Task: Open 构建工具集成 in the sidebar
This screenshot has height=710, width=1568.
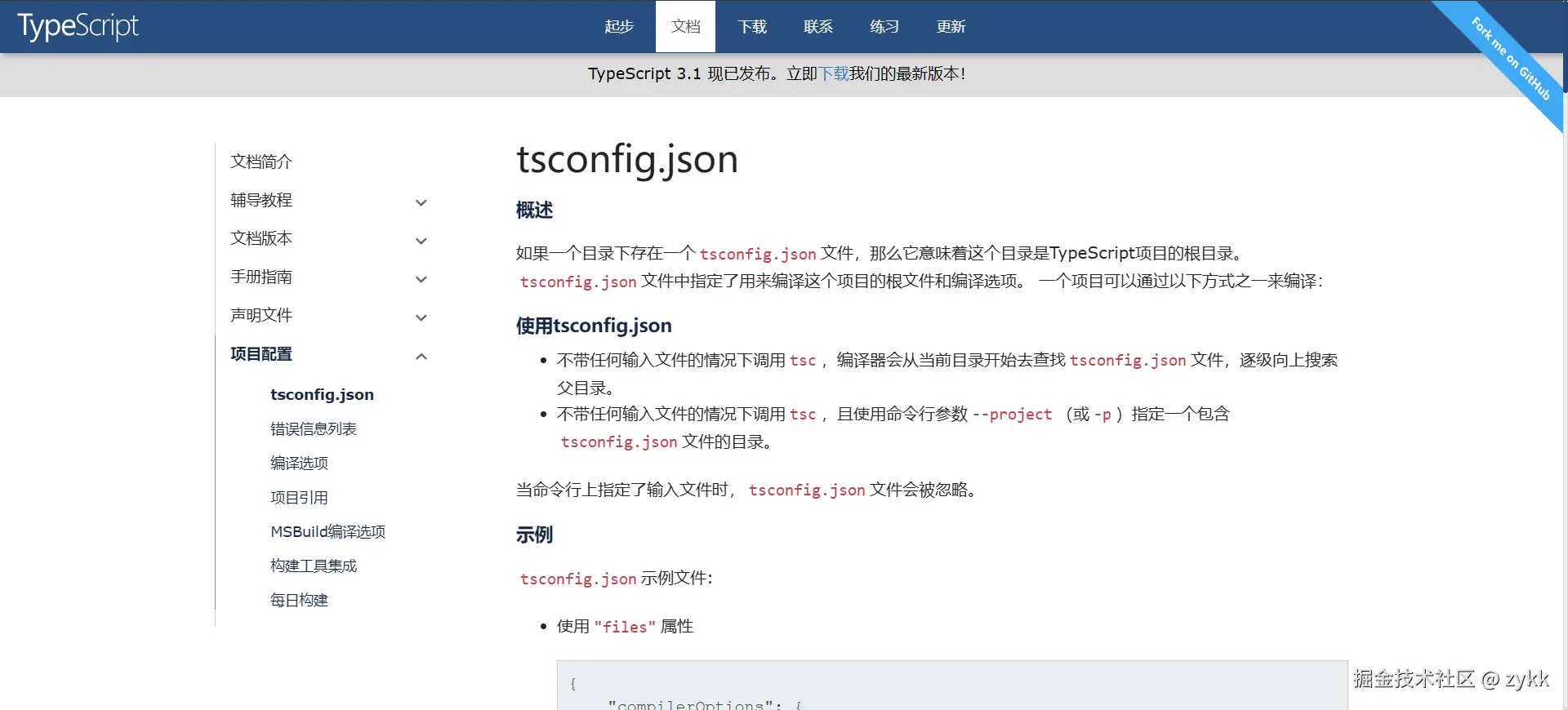Action: [x=314, y=566]
